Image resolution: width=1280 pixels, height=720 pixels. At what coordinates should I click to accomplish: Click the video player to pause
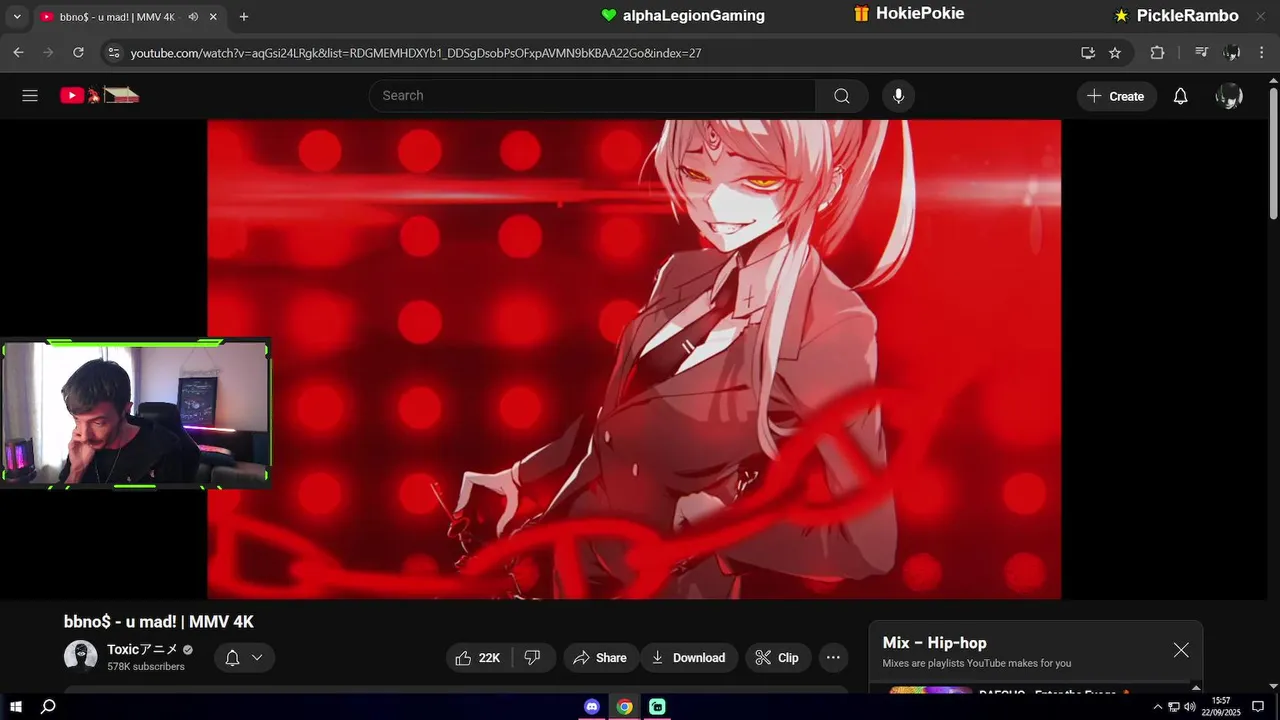click(x=634, y=359)
